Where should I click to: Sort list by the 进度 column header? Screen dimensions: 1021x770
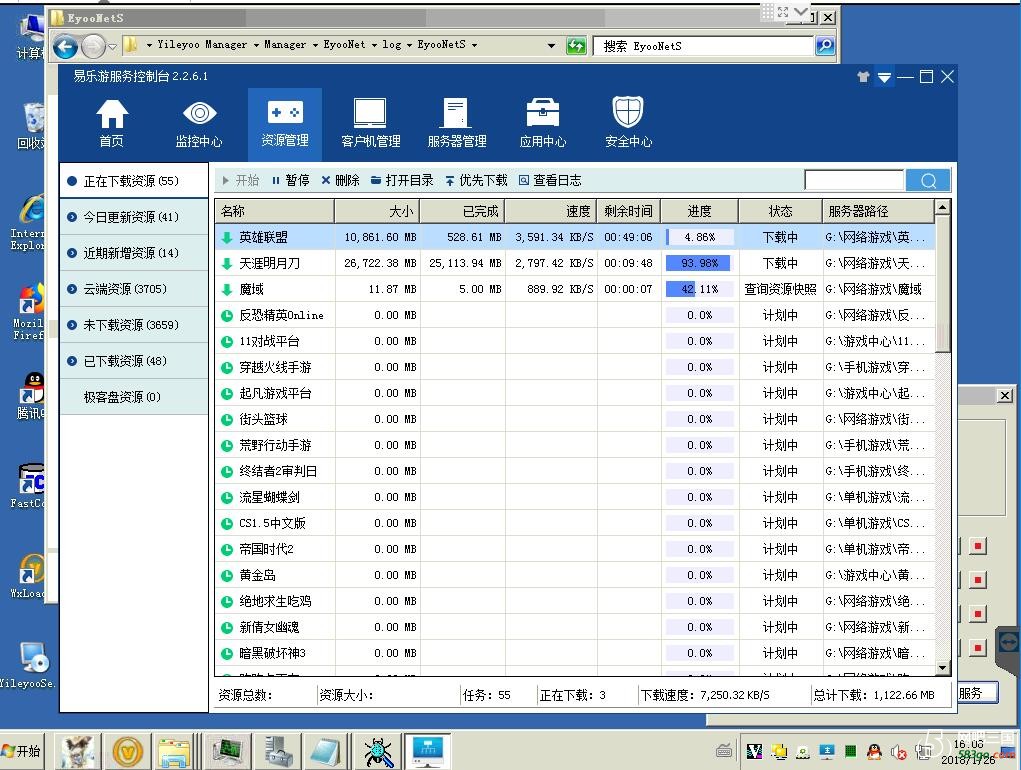[699, 211]
